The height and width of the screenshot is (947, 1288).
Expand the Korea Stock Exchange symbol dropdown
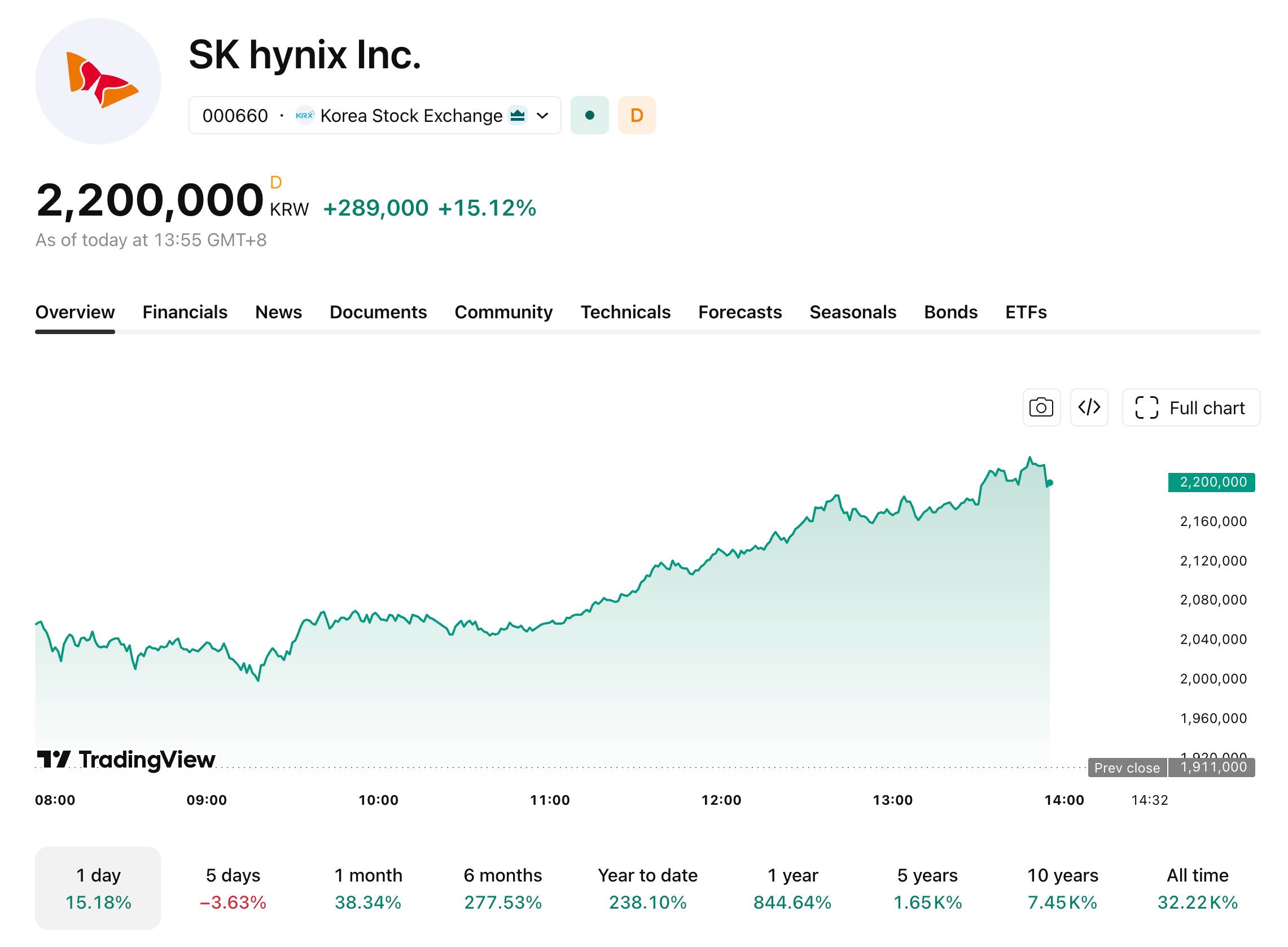375,115
